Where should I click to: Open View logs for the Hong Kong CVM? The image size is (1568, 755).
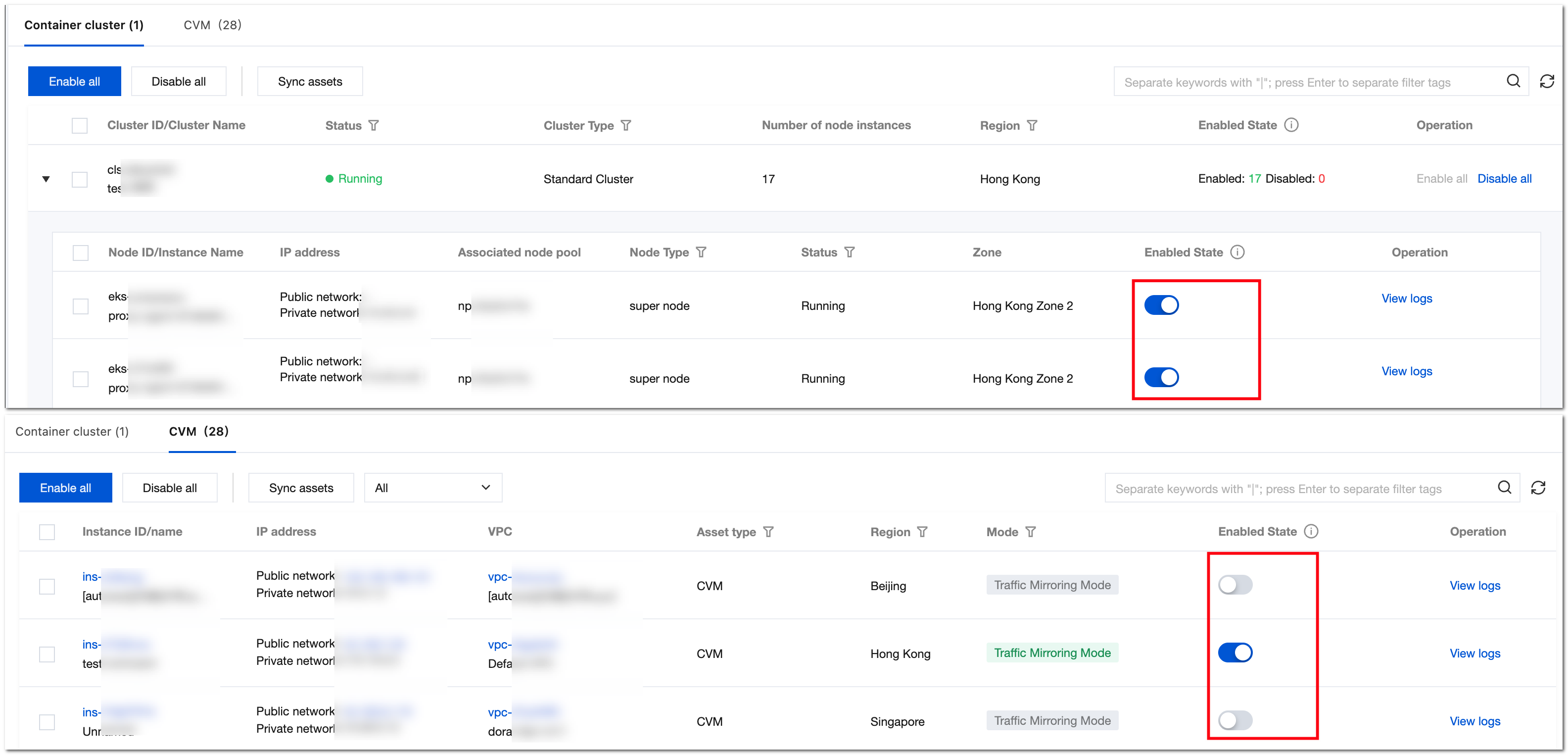[1474, 654]
